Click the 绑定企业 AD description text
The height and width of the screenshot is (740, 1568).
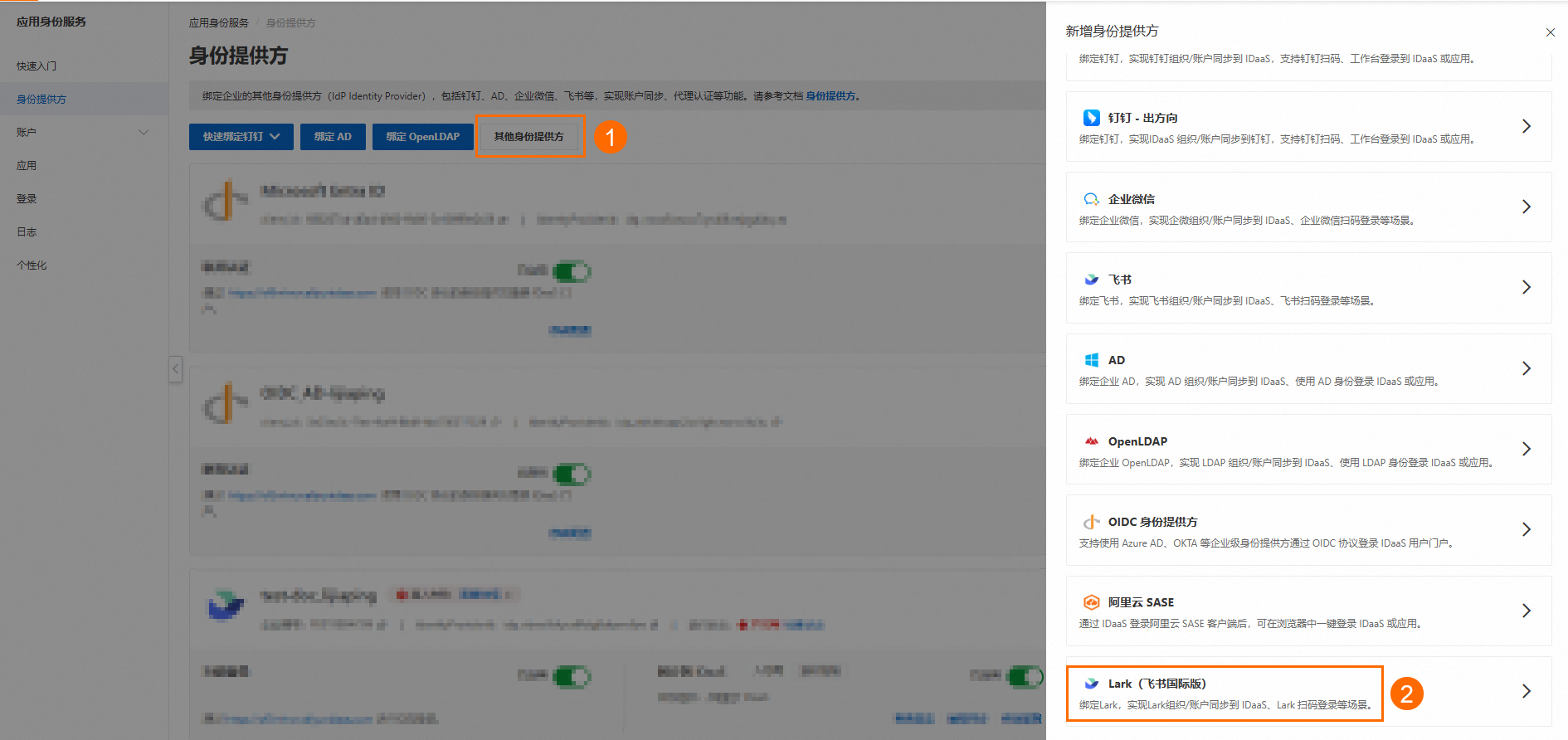[x=1260, y=382]
